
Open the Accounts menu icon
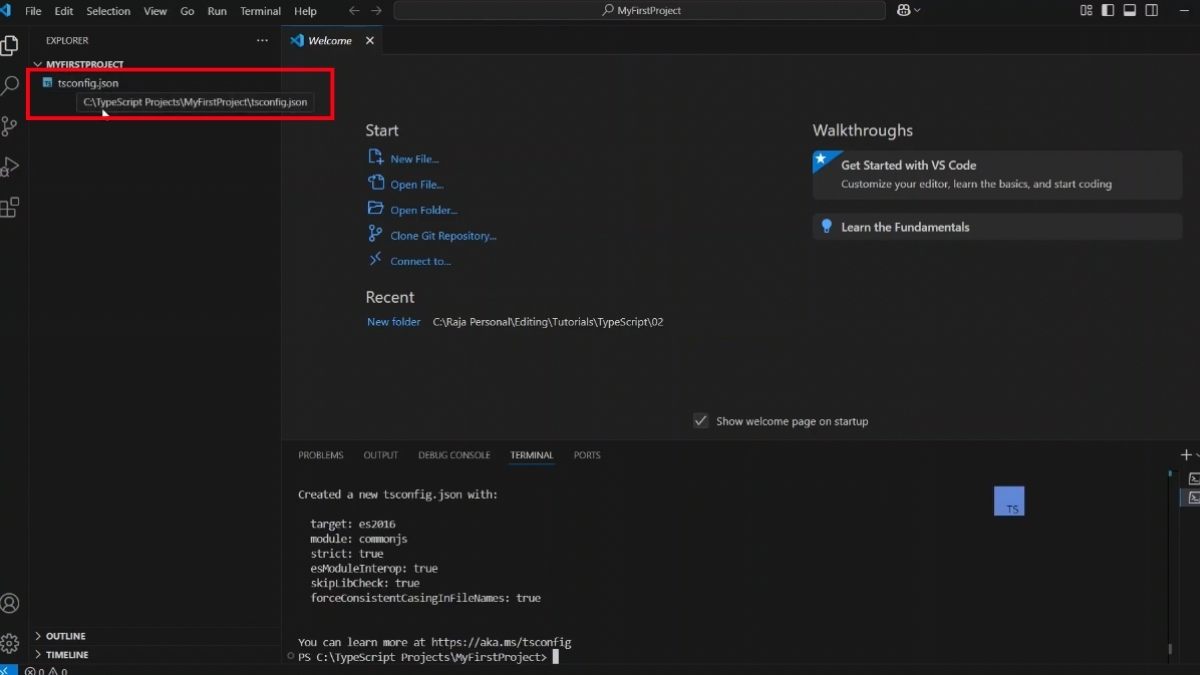click(x=10, y=603)
